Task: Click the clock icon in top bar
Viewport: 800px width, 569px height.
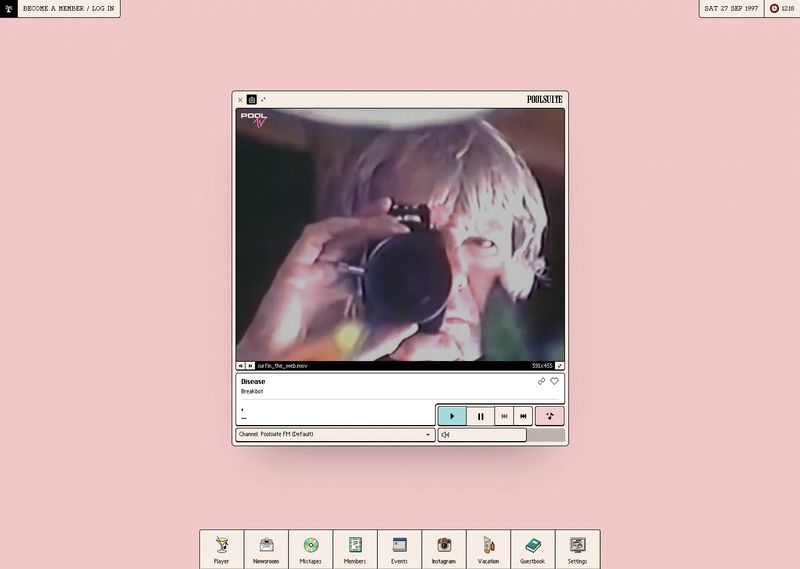Action: point(774,9)
